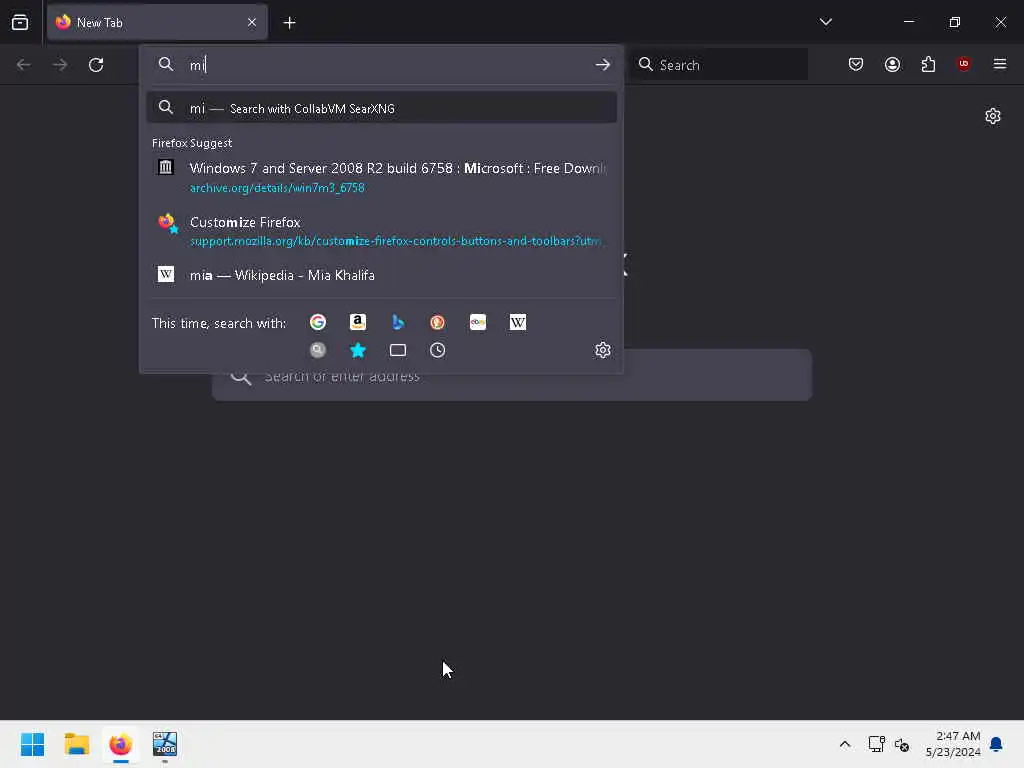Click the archive.org/details/win7m3_6758 URL
Image resolution: width=1024 pixels, height=768 pixels.
[x=277, y=188]
